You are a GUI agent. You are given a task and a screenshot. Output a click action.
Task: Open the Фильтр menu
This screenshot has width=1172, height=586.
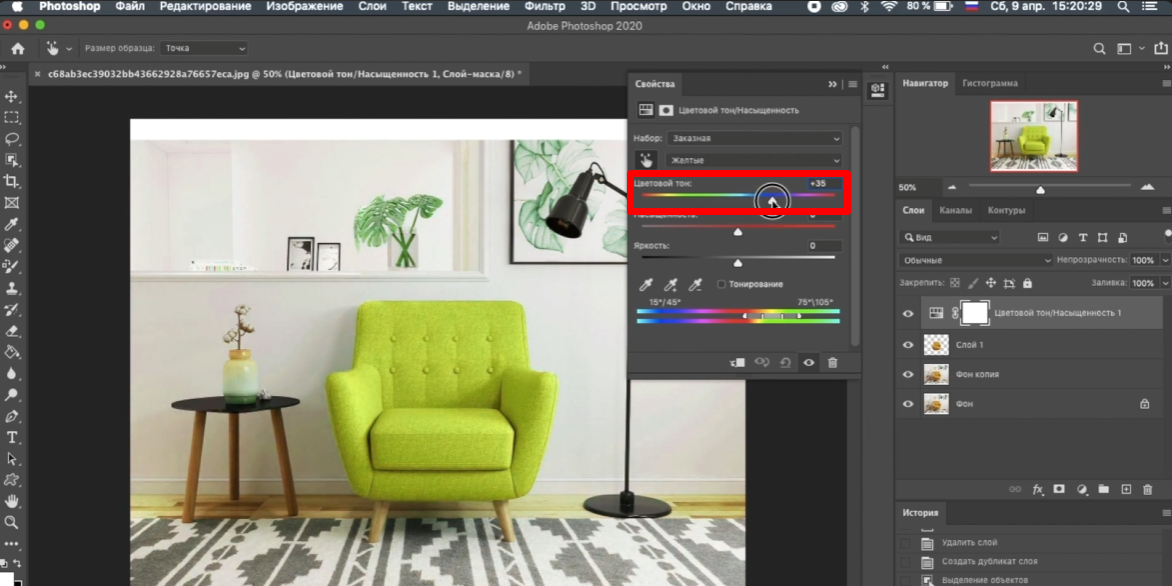pyautogui.click(x=545, y=6)
